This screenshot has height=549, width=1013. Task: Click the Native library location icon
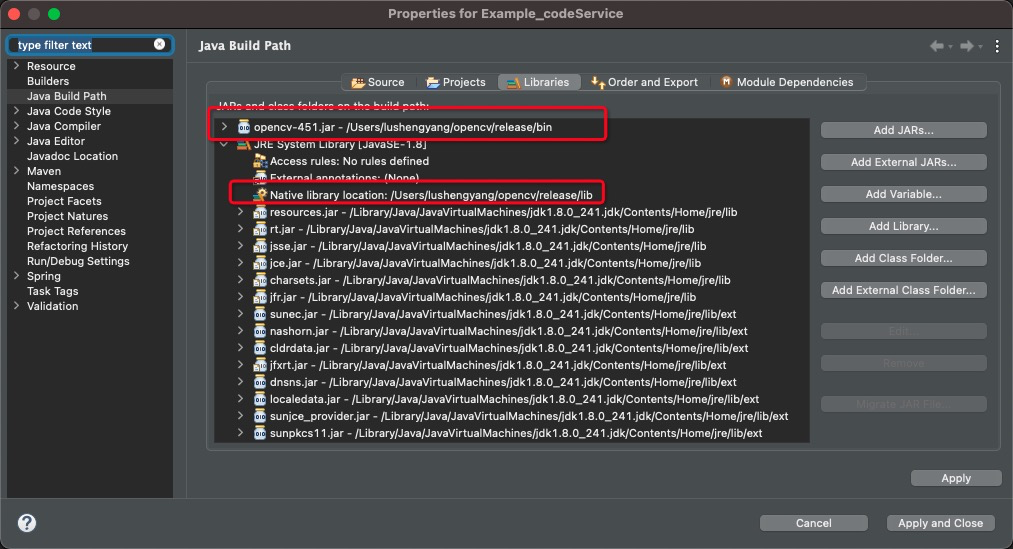260,194
